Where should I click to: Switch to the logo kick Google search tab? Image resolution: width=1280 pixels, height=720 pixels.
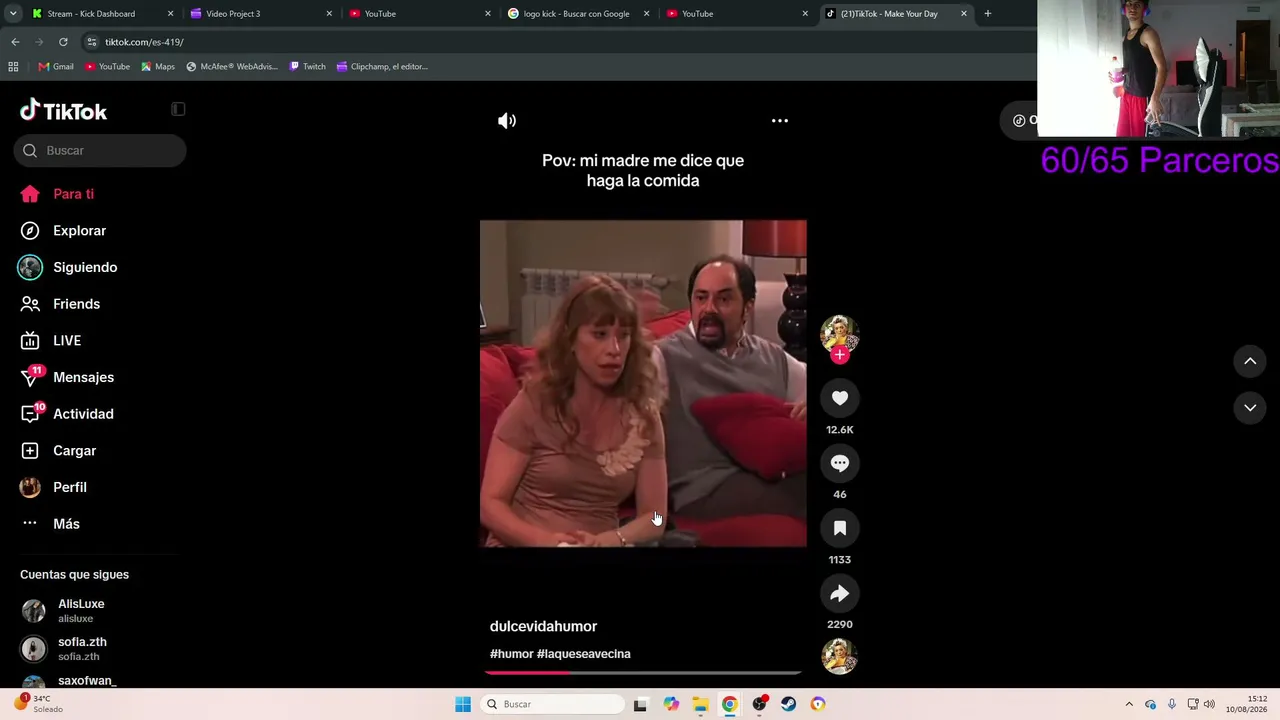coord(576,14)
